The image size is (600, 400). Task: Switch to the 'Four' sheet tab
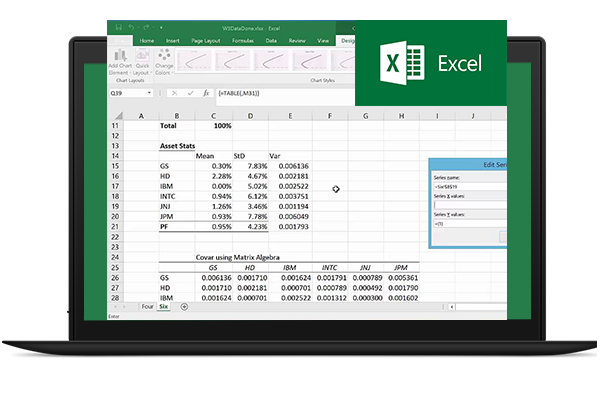[x=147, y=307]
